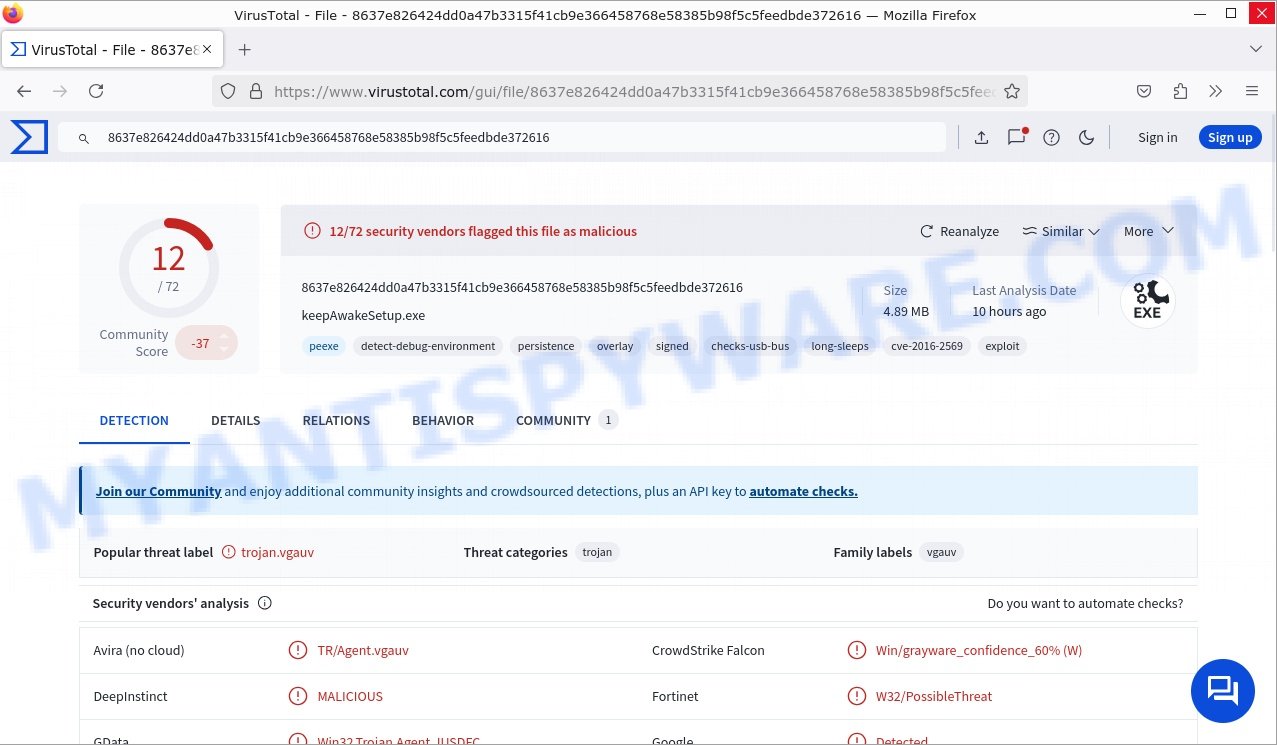This screenshot has height=745, width=1277.
Task: Click the EXE file type icon
Action: click(1147, 302)
